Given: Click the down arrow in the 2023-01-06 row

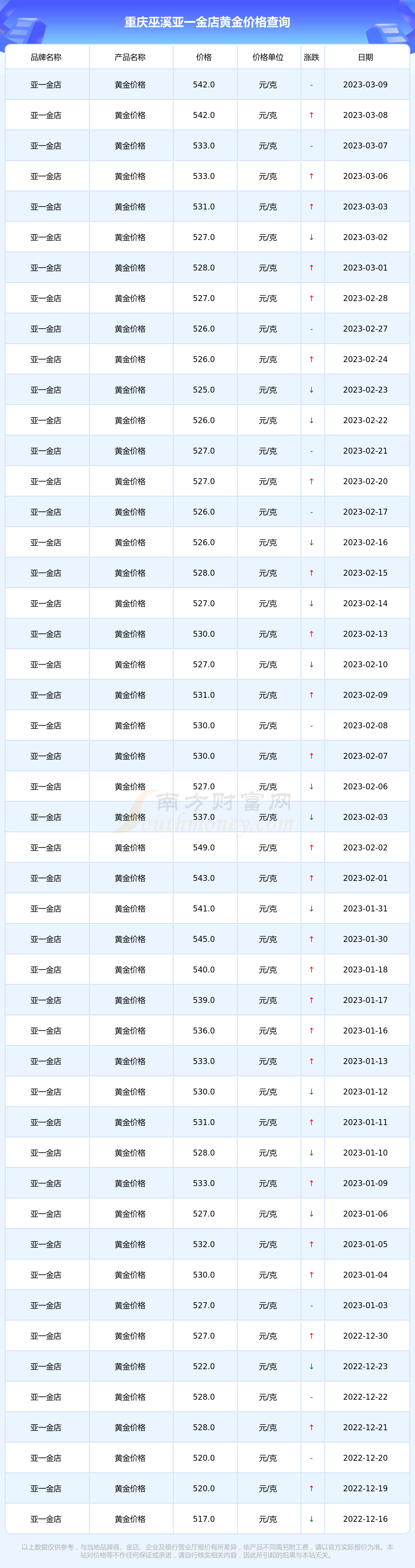Looking at the screenshot, I should coord(312,1214).
